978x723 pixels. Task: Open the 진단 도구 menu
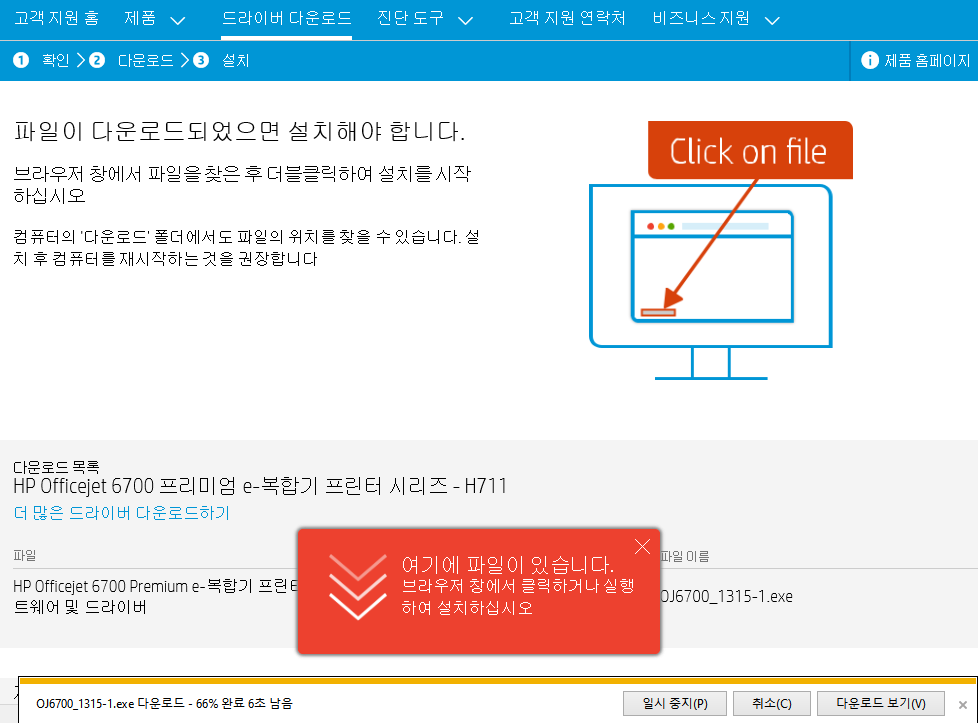410,18
